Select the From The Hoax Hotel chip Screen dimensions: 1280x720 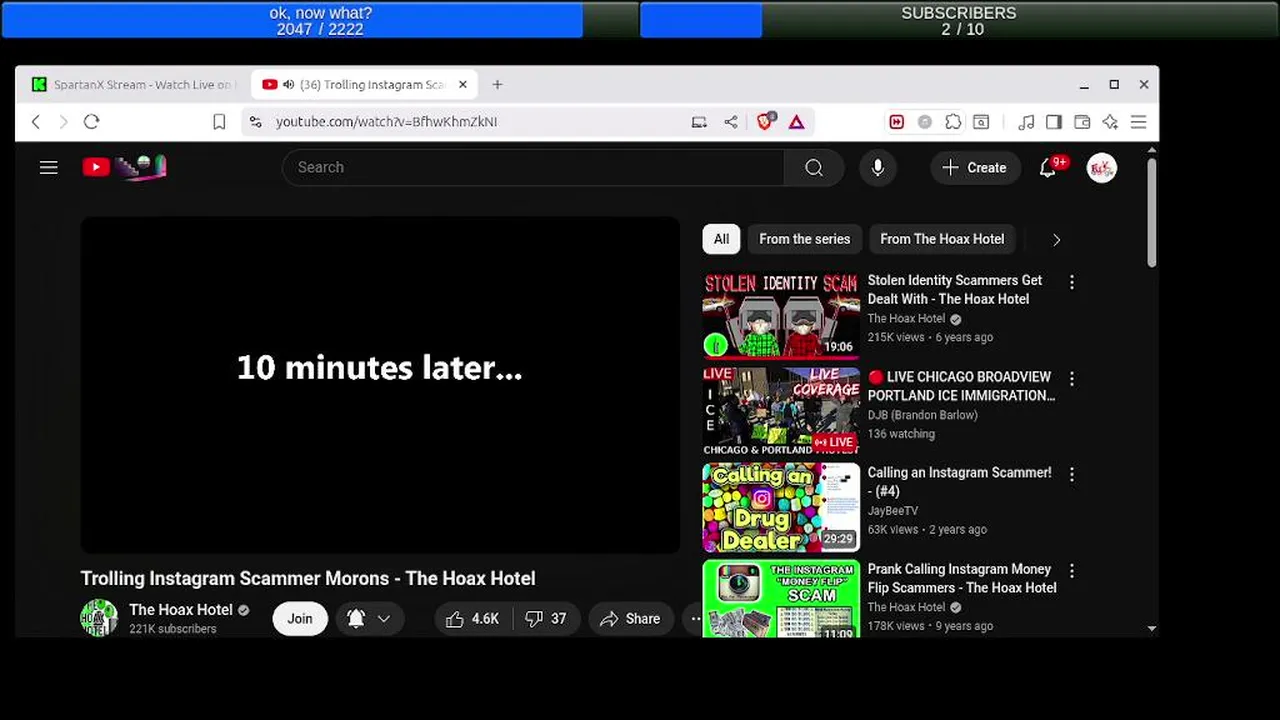point(942,239)
